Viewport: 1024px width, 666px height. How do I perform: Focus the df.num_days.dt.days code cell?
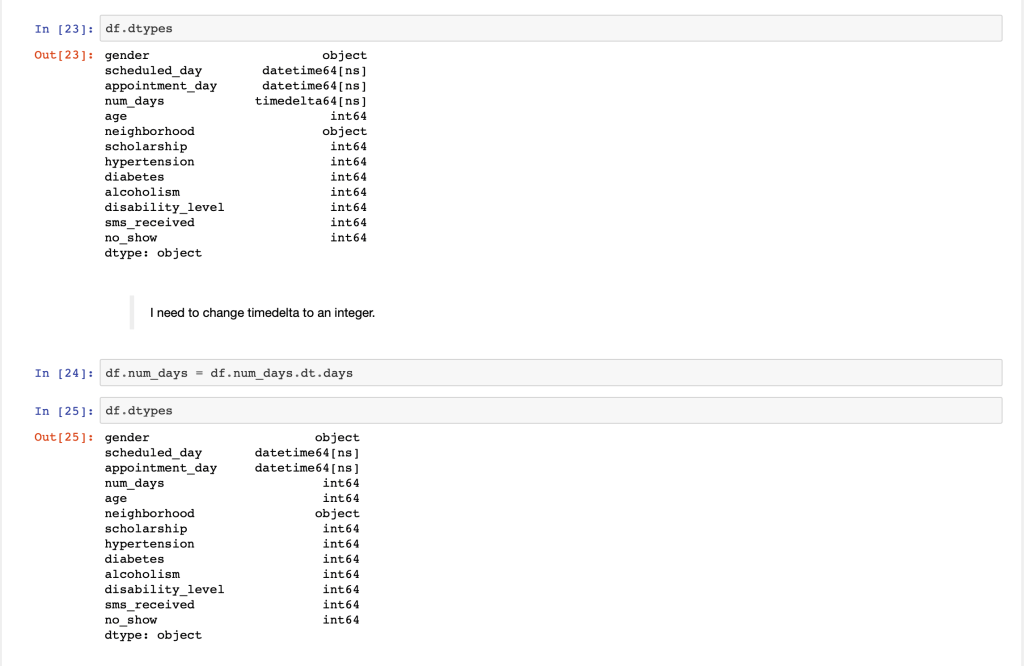[x=550, y=373]
